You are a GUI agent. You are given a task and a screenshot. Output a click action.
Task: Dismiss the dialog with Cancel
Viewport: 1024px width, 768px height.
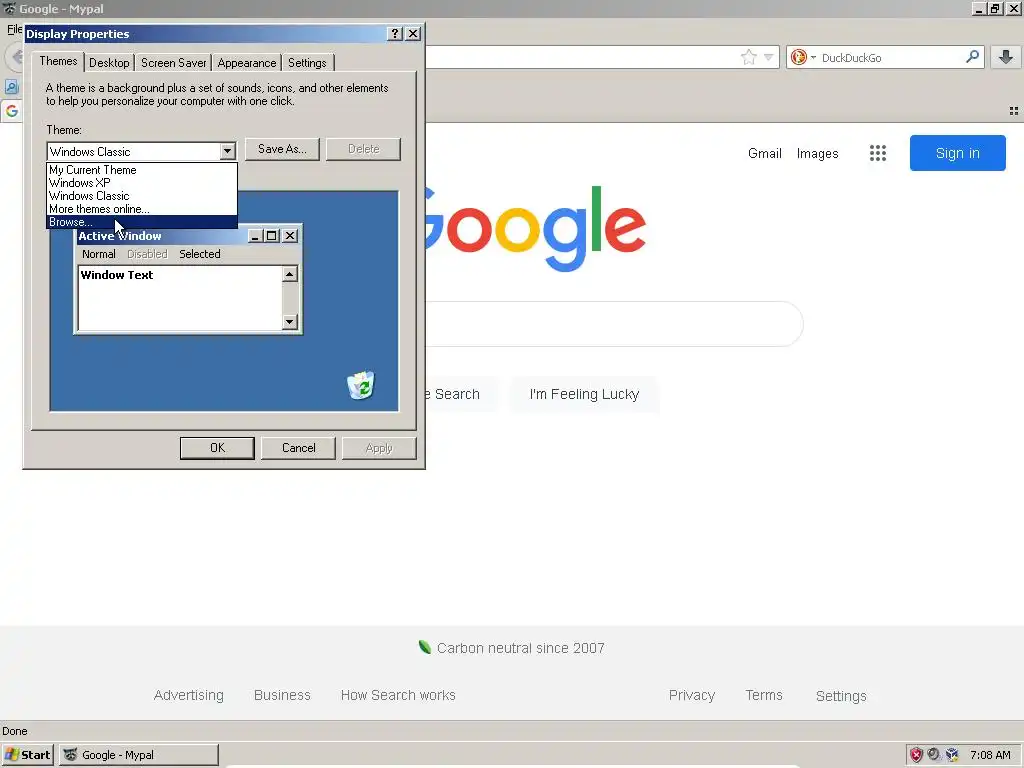click(298, 448)
